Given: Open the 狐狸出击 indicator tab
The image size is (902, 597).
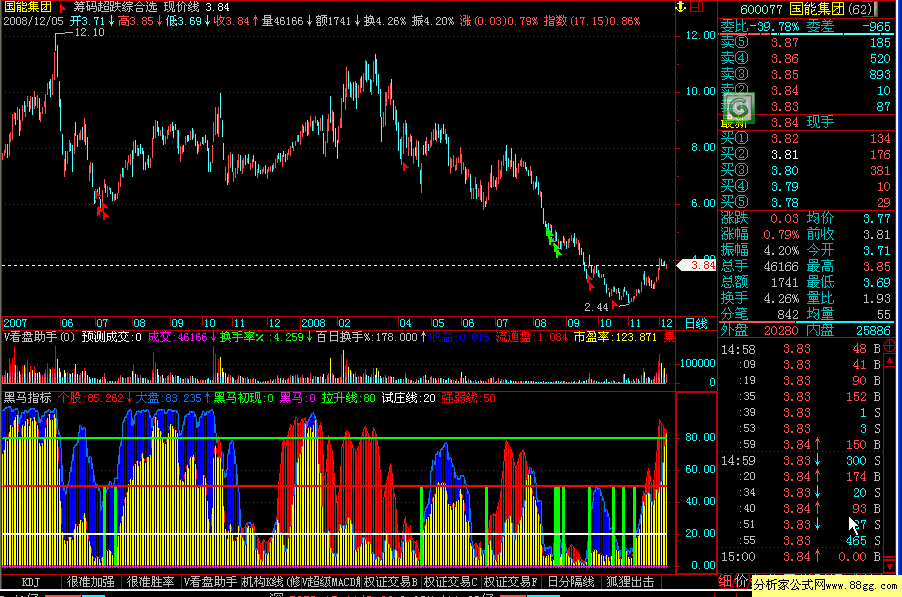Looking at the screenshot, I should 630,582.
